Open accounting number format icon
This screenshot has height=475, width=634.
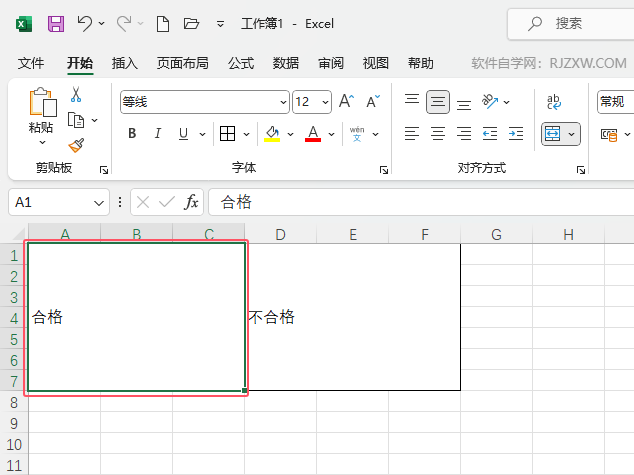(x=609, y=134)
